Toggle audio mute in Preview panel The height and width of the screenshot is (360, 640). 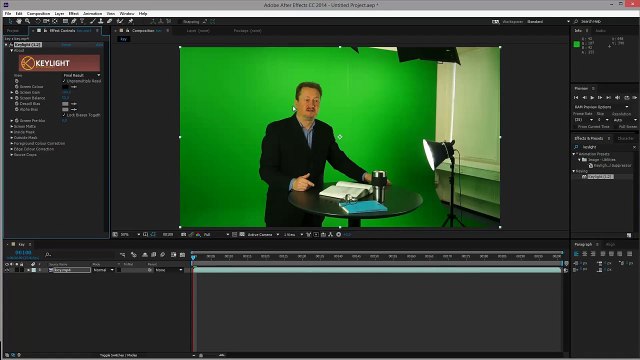click(x=618, y=98)
